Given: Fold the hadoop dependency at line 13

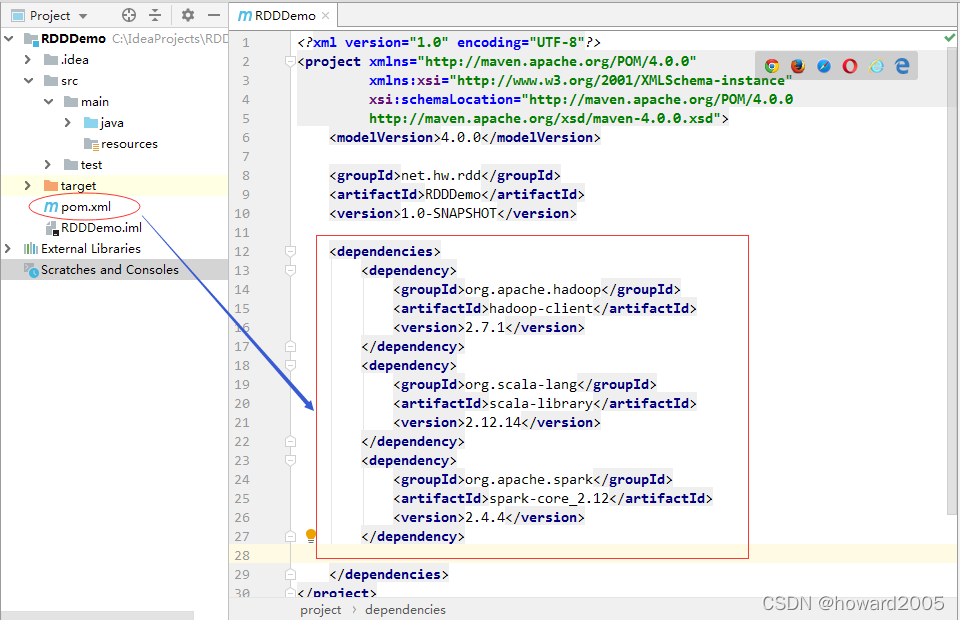Looking at the screenshot, I should click(290, 270).
